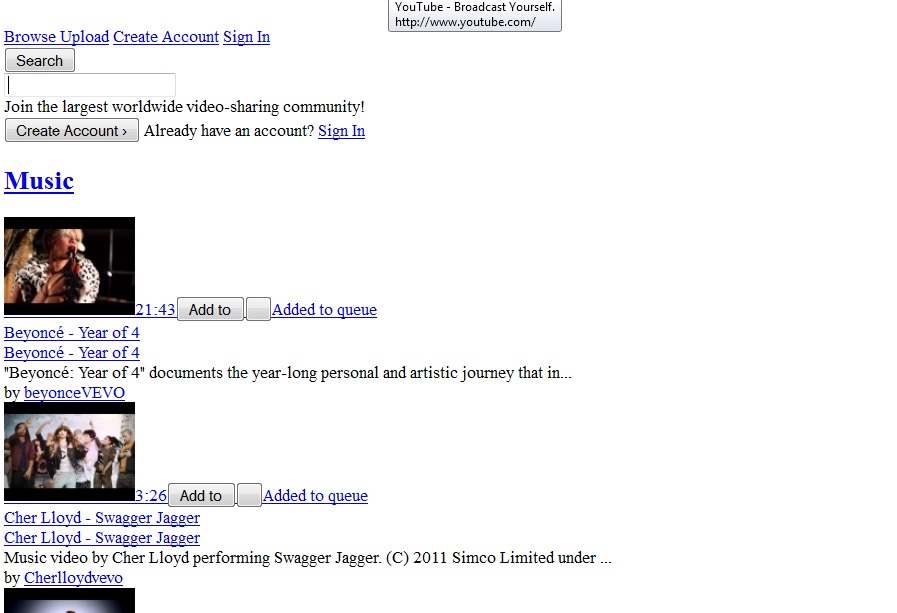The width and height of the screenshot is (897, 613).
Task: Click Added to queue link for Cher Lloyd video
Action: point(315,495)
